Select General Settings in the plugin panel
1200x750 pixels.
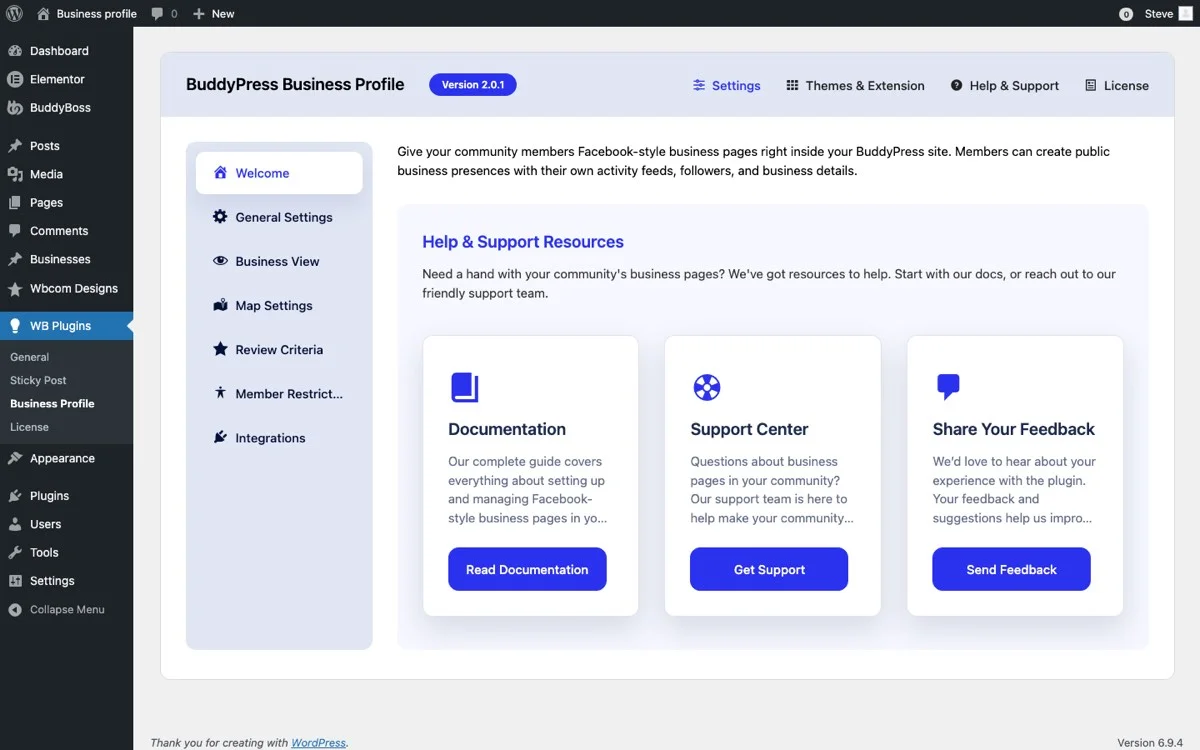(x=285, y=217)
